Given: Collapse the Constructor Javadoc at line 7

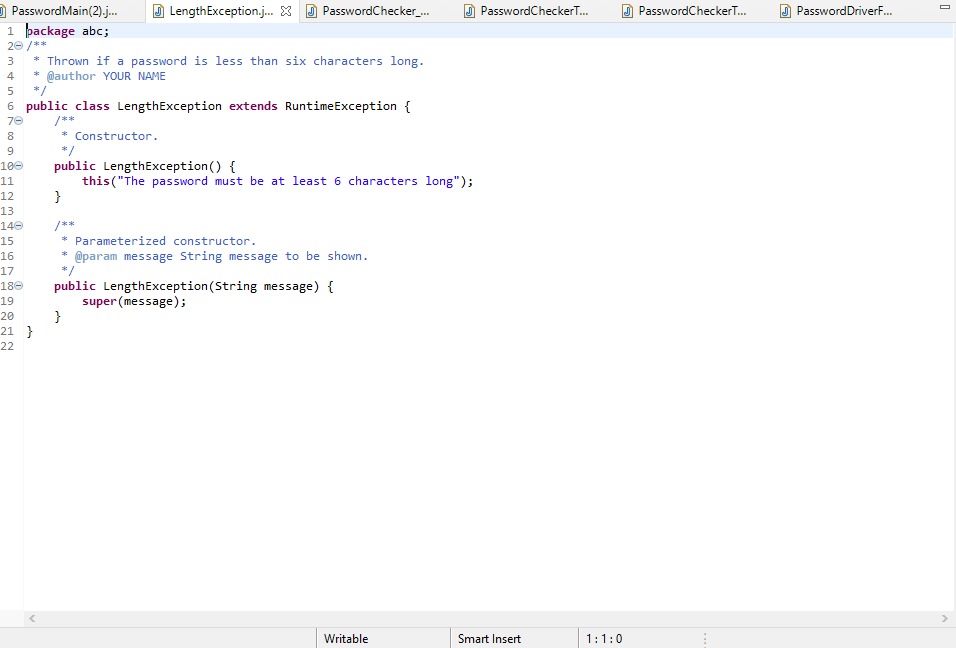Looking at the screenshot, I should point(18,121).
